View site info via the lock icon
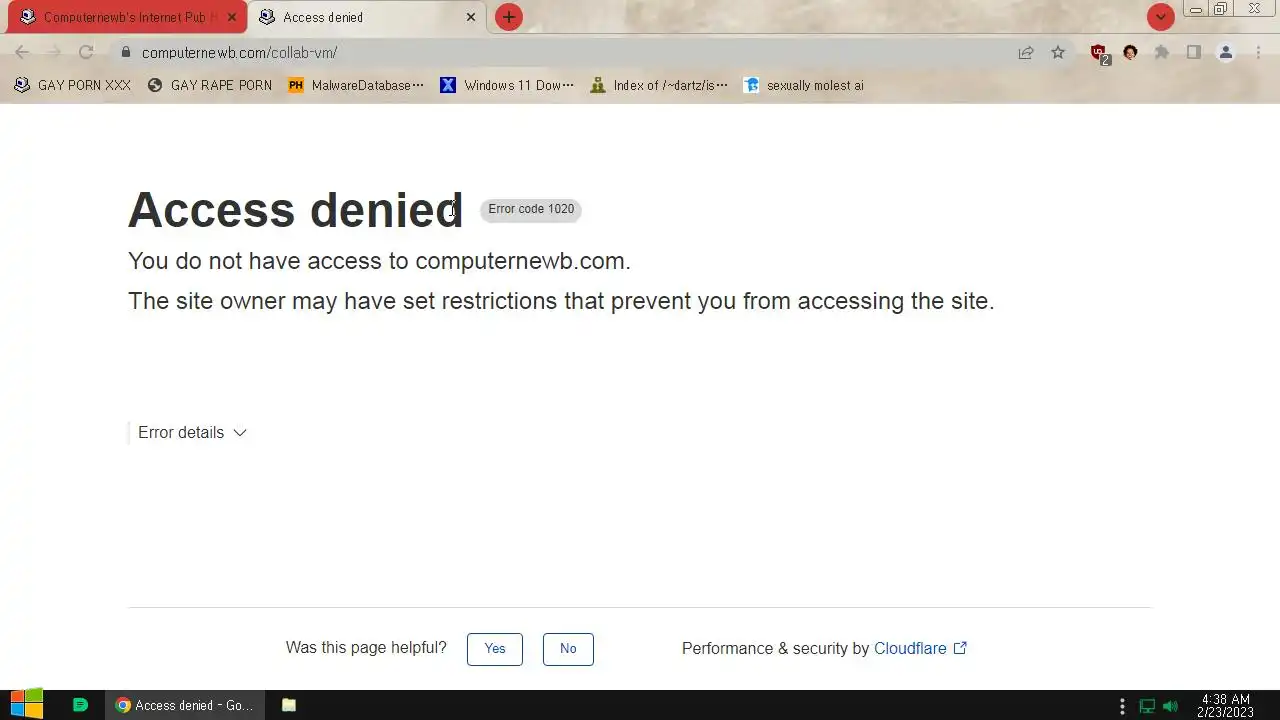Image resolution: width=1280 pixels, height=720 pixels. 126,52
